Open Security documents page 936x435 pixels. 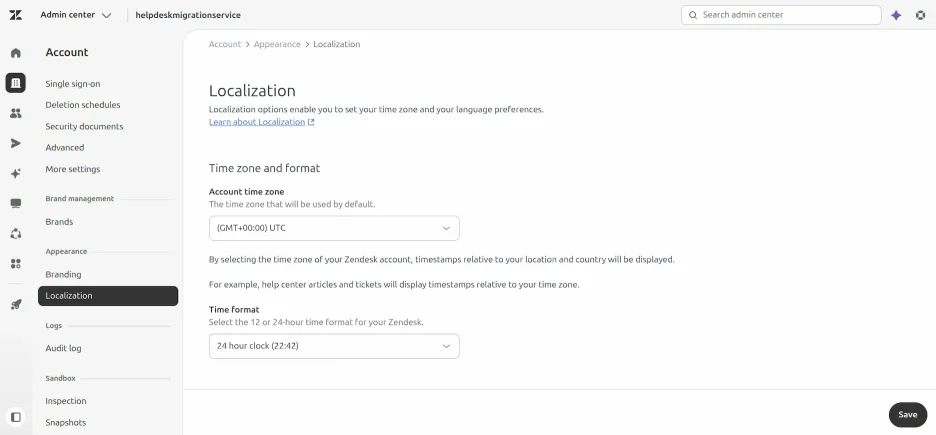[84, 127]
